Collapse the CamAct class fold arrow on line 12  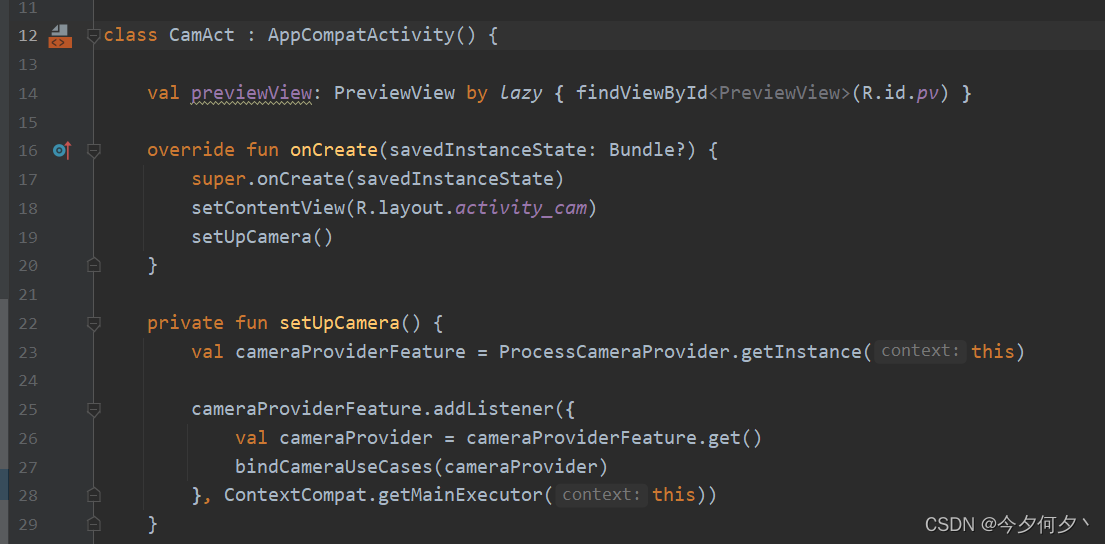click(93, 35)
